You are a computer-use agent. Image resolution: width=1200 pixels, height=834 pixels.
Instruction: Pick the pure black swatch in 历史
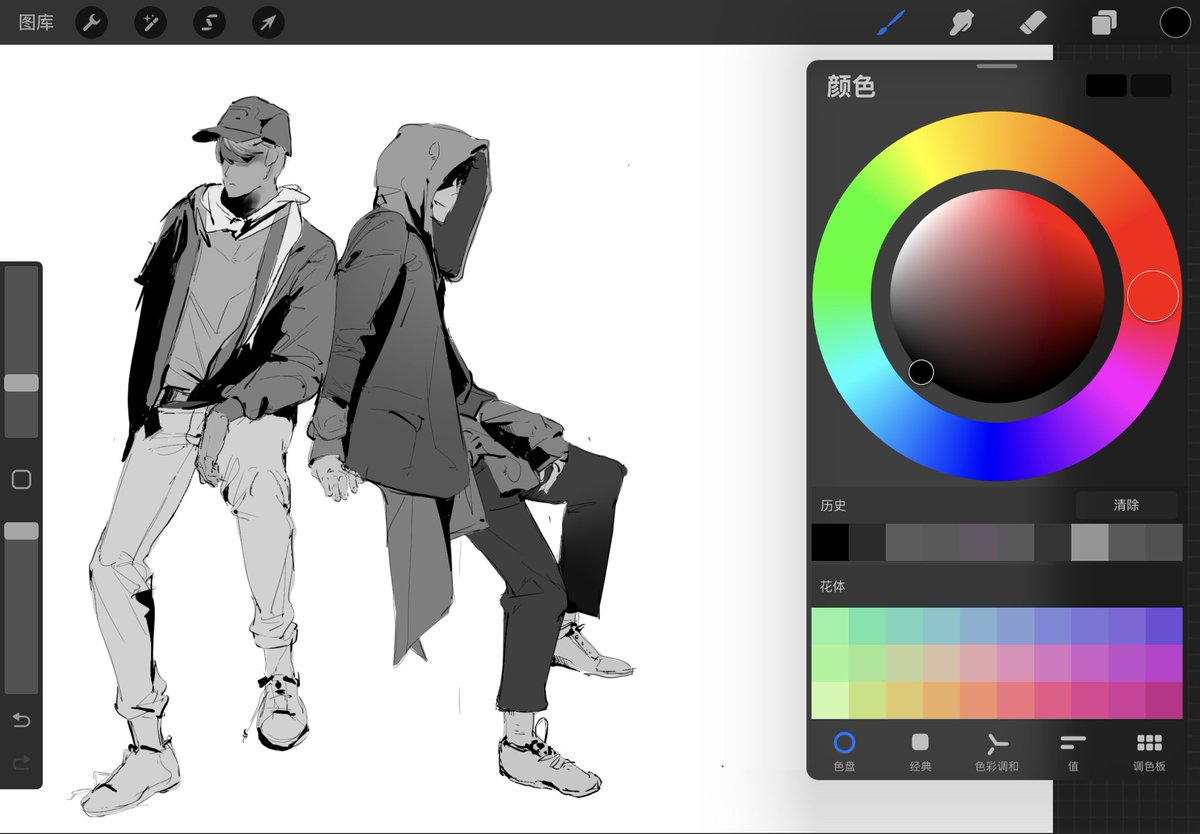tap(830, 543)
